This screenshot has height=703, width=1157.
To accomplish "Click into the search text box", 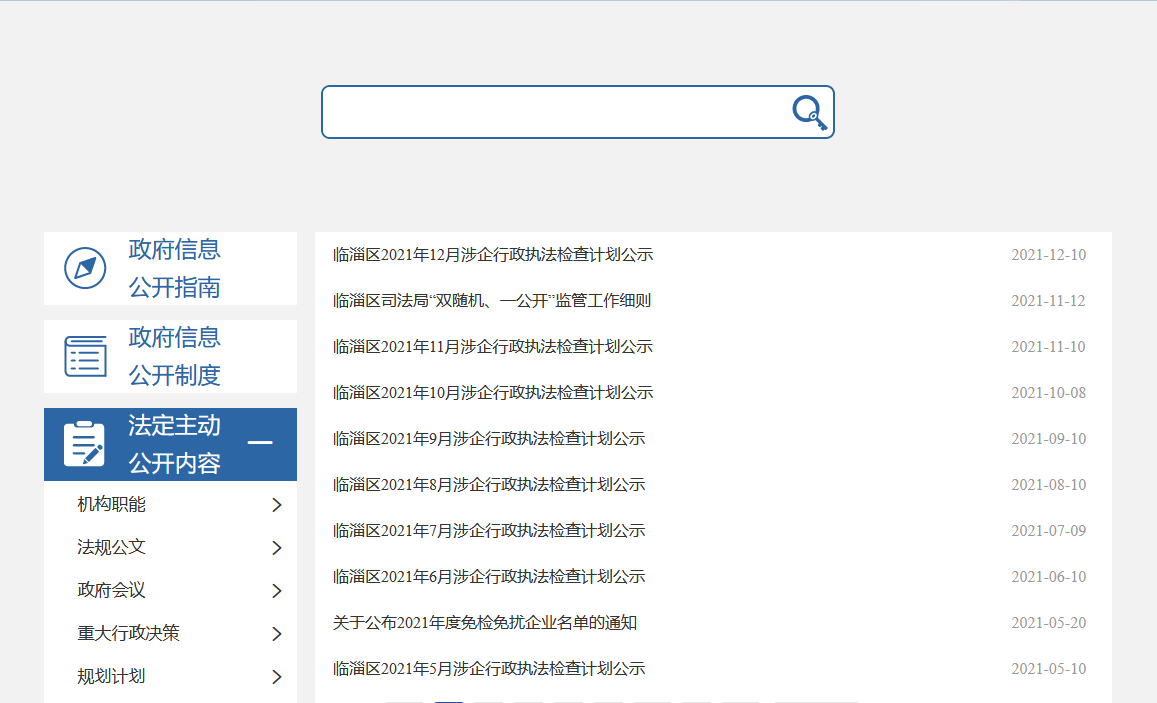I will click(555, 112).
